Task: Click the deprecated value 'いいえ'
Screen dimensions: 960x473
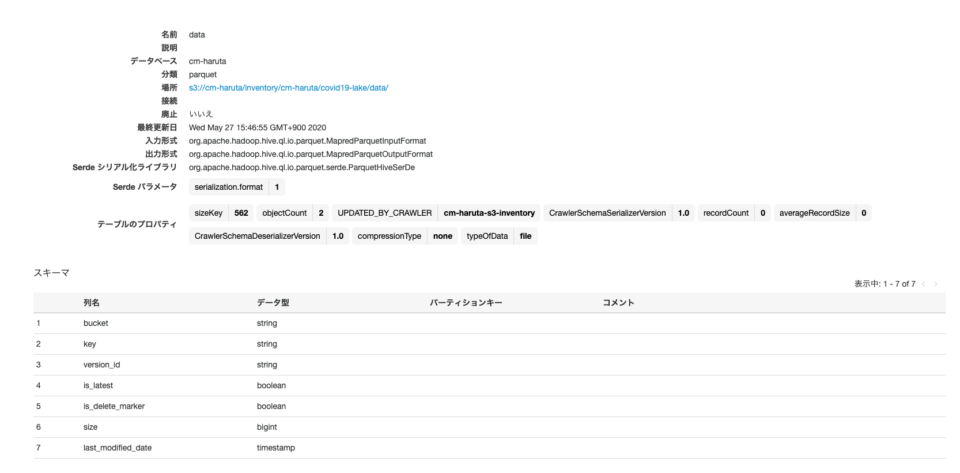Action: tap(201, 114)
